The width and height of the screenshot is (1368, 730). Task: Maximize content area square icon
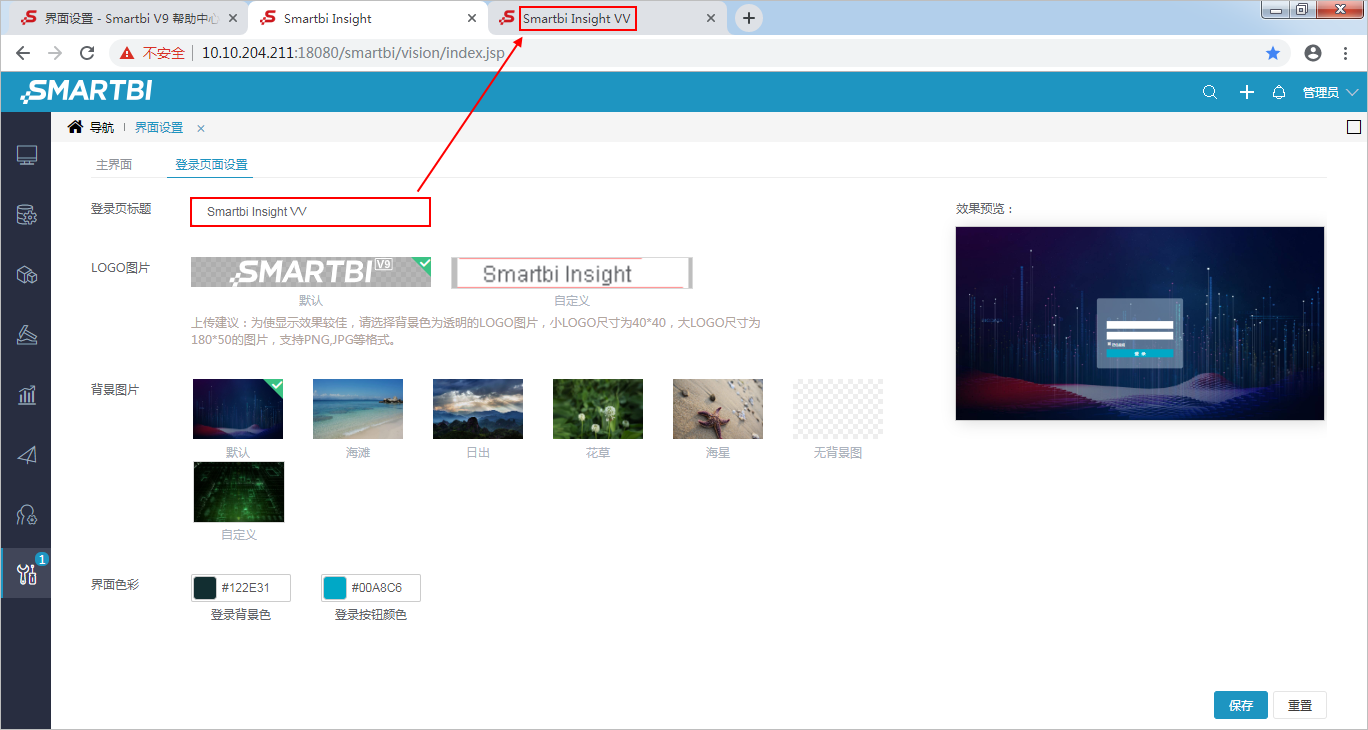click(x=1354, y=127)
